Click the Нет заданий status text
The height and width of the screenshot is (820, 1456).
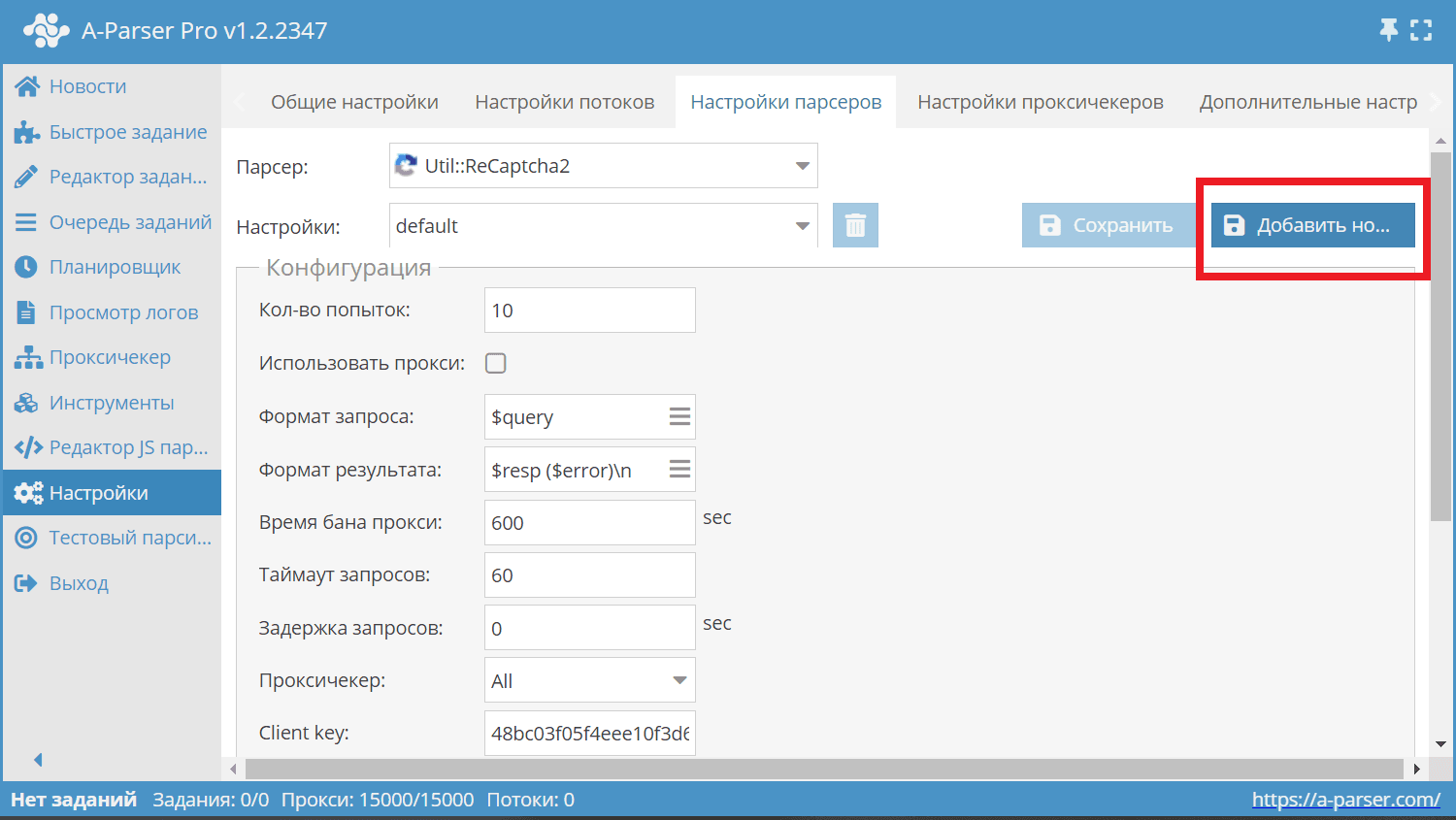coord(74,800)
